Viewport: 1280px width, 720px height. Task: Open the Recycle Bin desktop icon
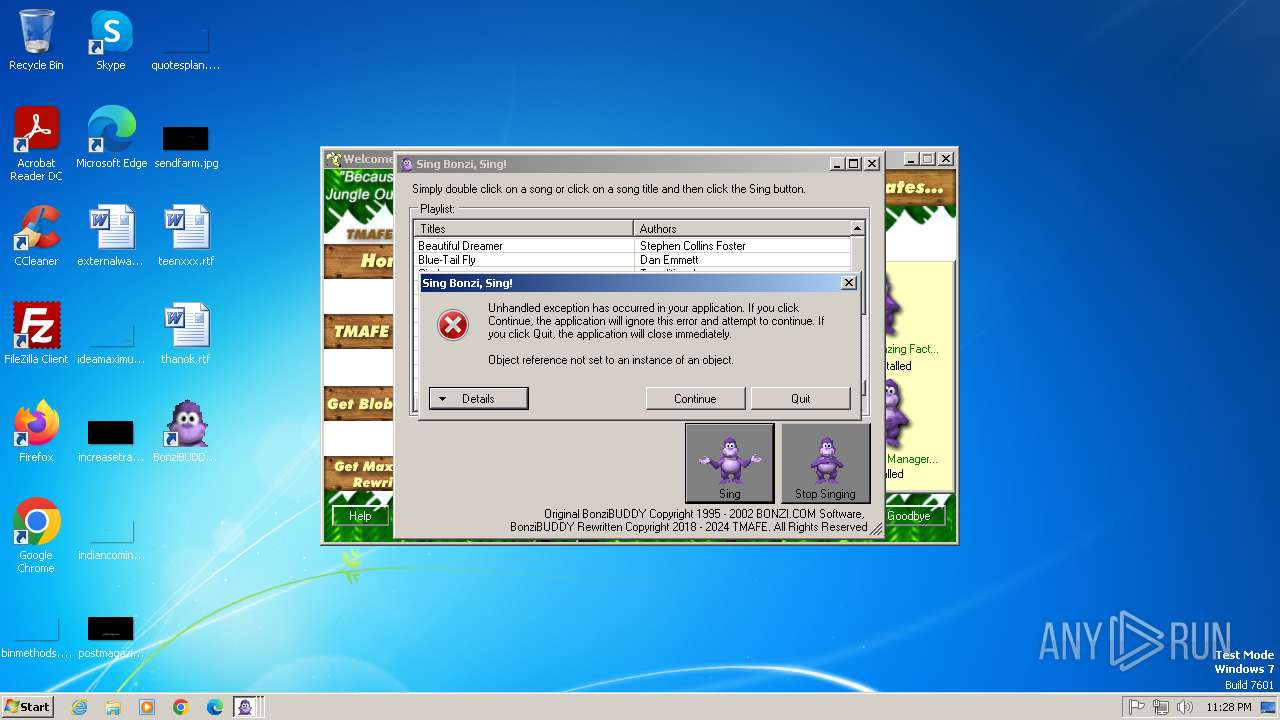(x=36, y=40)
